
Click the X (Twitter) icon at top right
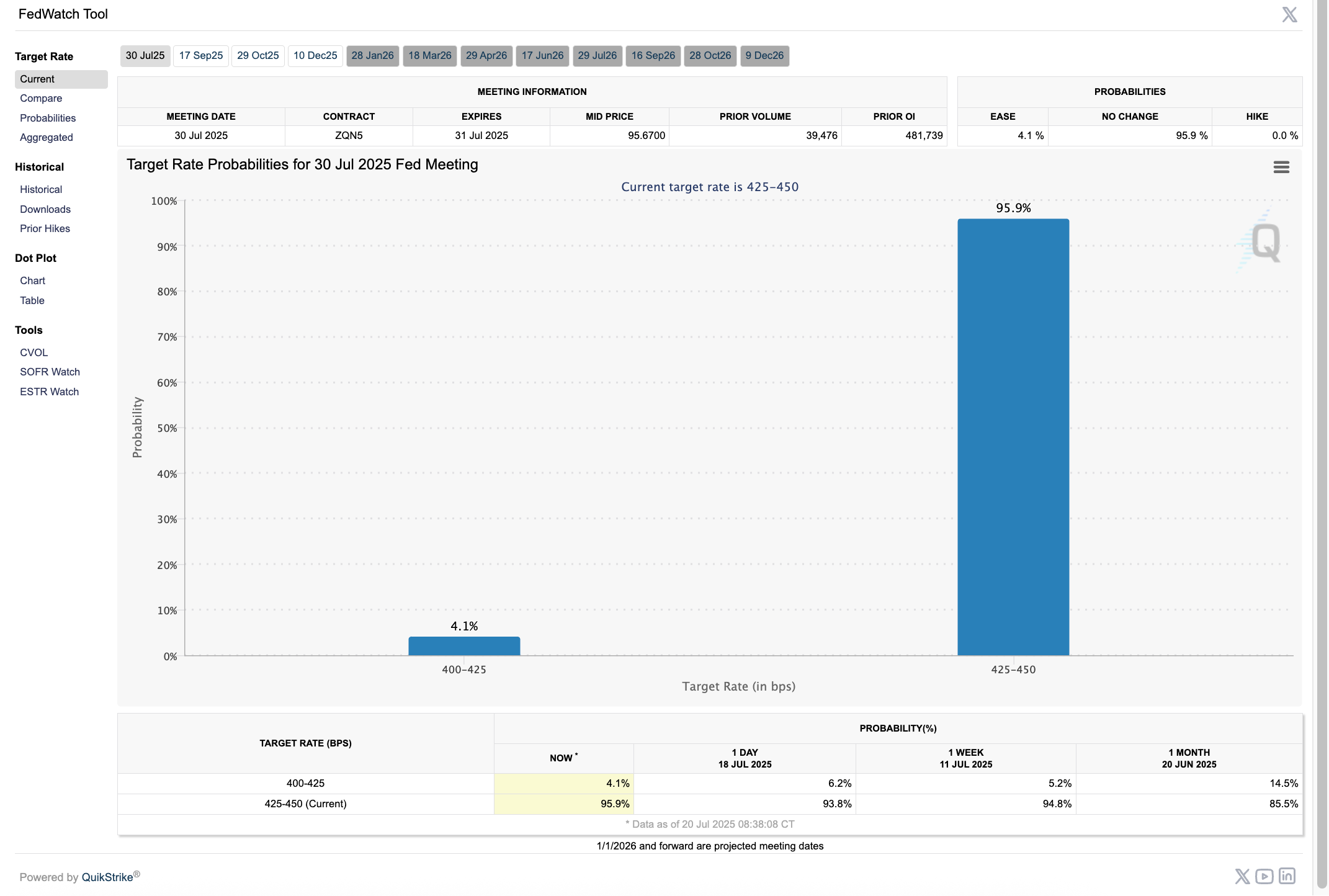tap(1289, 15)
